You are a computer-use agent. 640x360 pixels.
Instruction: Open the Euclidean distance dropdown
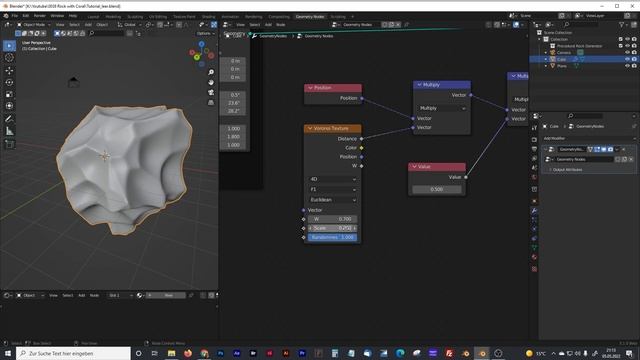point(333,200)
